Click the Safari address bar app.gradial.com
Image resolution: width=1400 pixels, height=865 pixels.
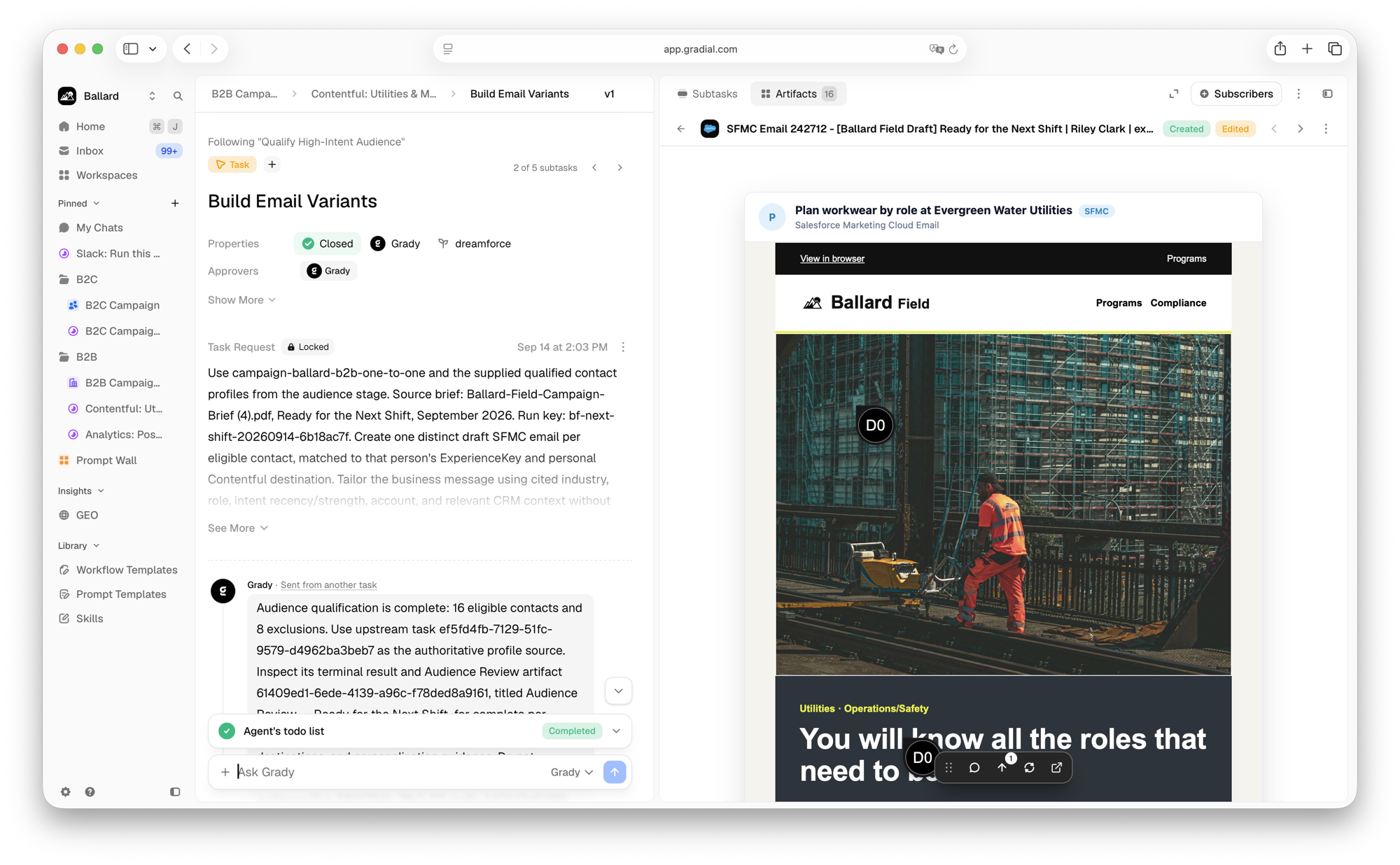(x=700, y=49)
